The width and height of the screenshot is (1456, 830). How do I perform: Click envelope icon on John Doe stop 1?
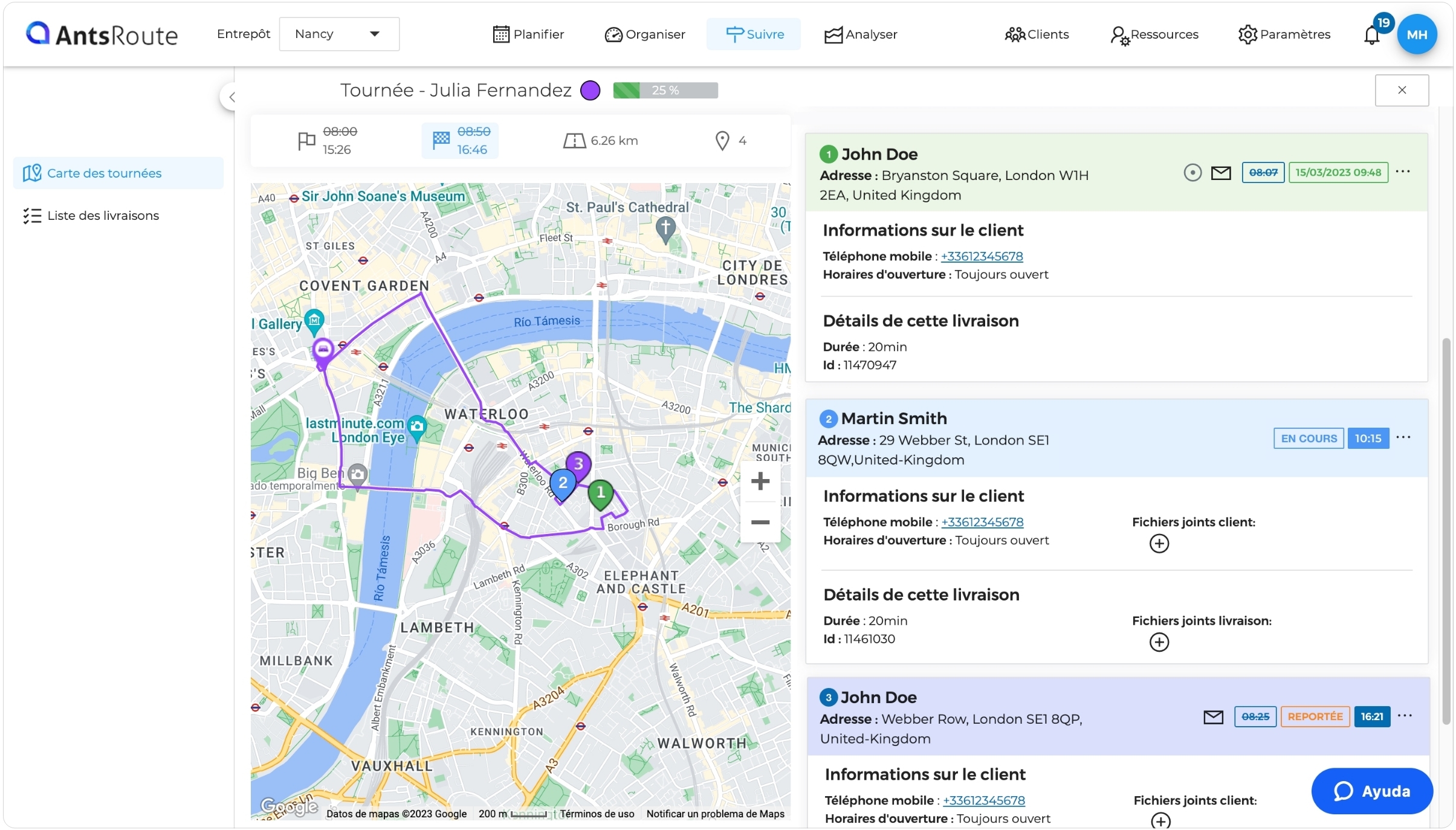1220,173
